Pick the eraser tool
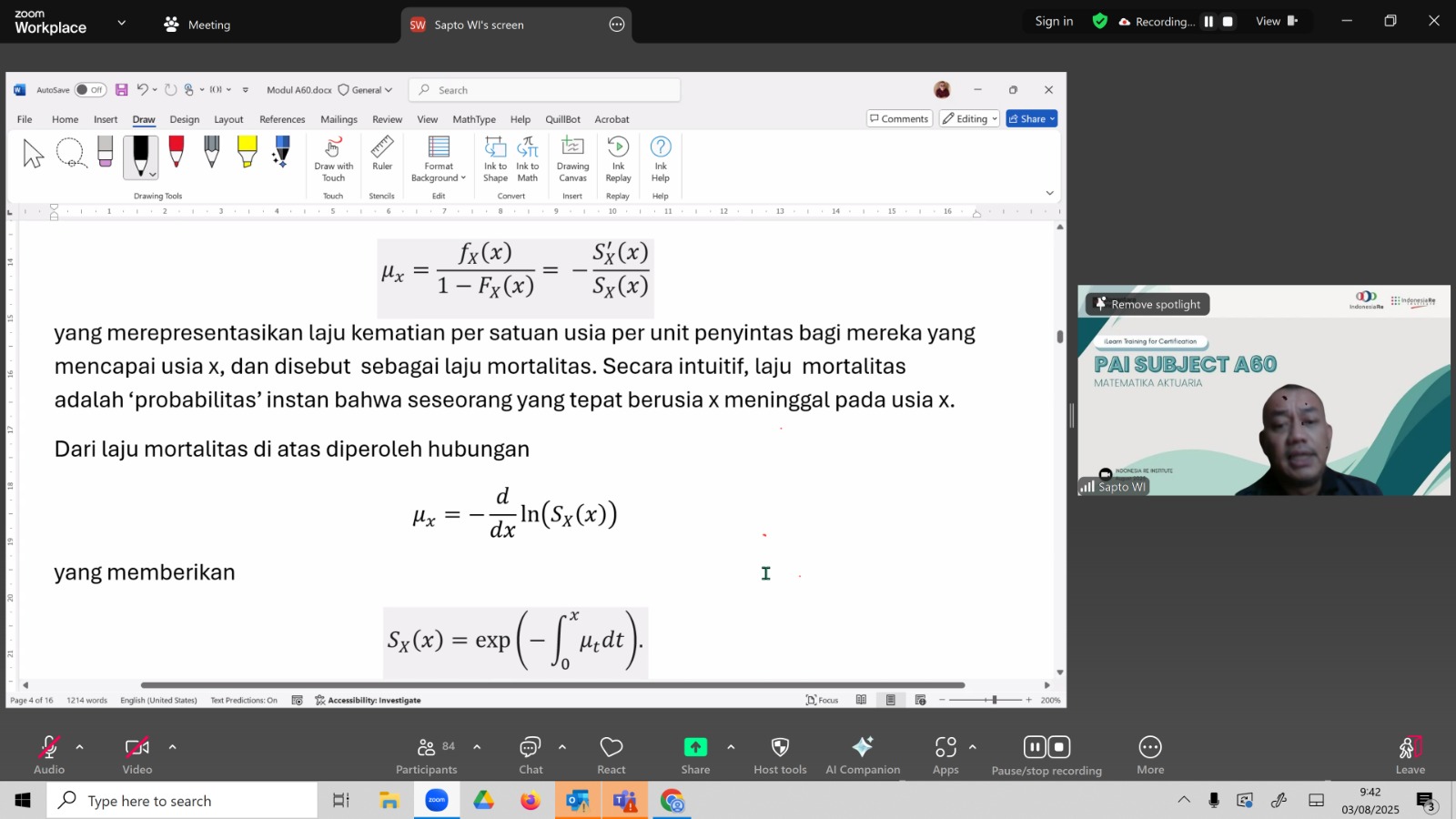The height and width of the screenshot is (819, 1456). coord(106,152)
